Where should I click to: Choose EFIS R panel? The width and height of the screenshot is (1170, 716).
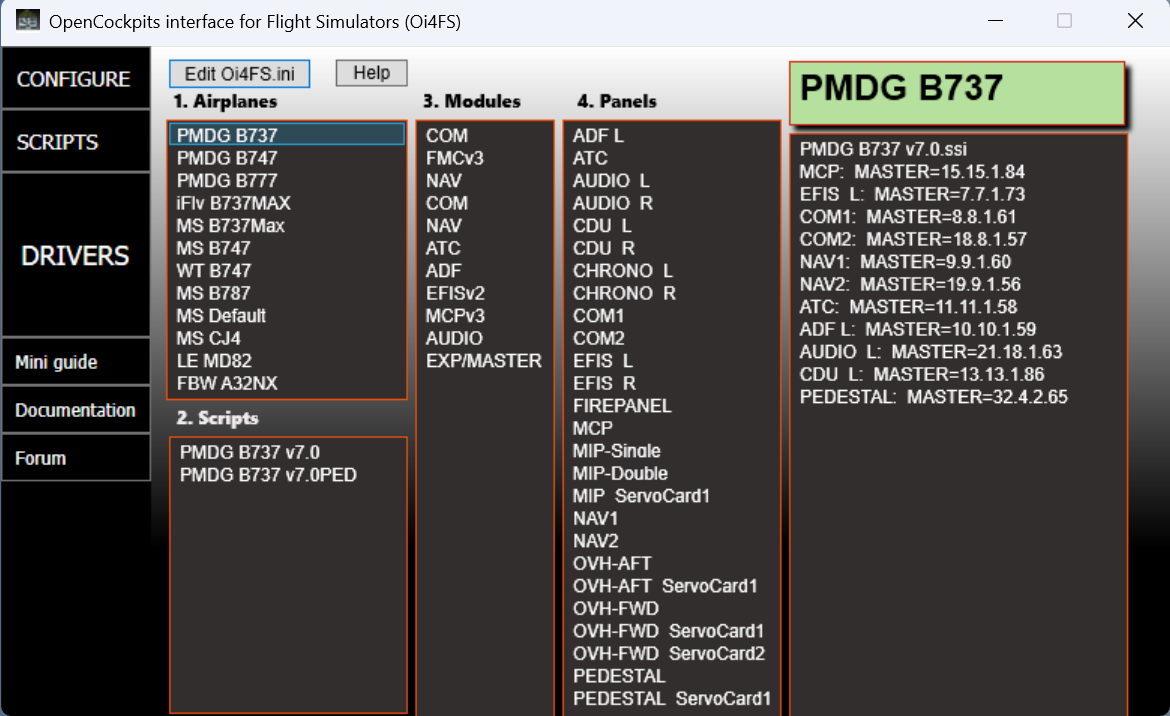click(604, 383)
